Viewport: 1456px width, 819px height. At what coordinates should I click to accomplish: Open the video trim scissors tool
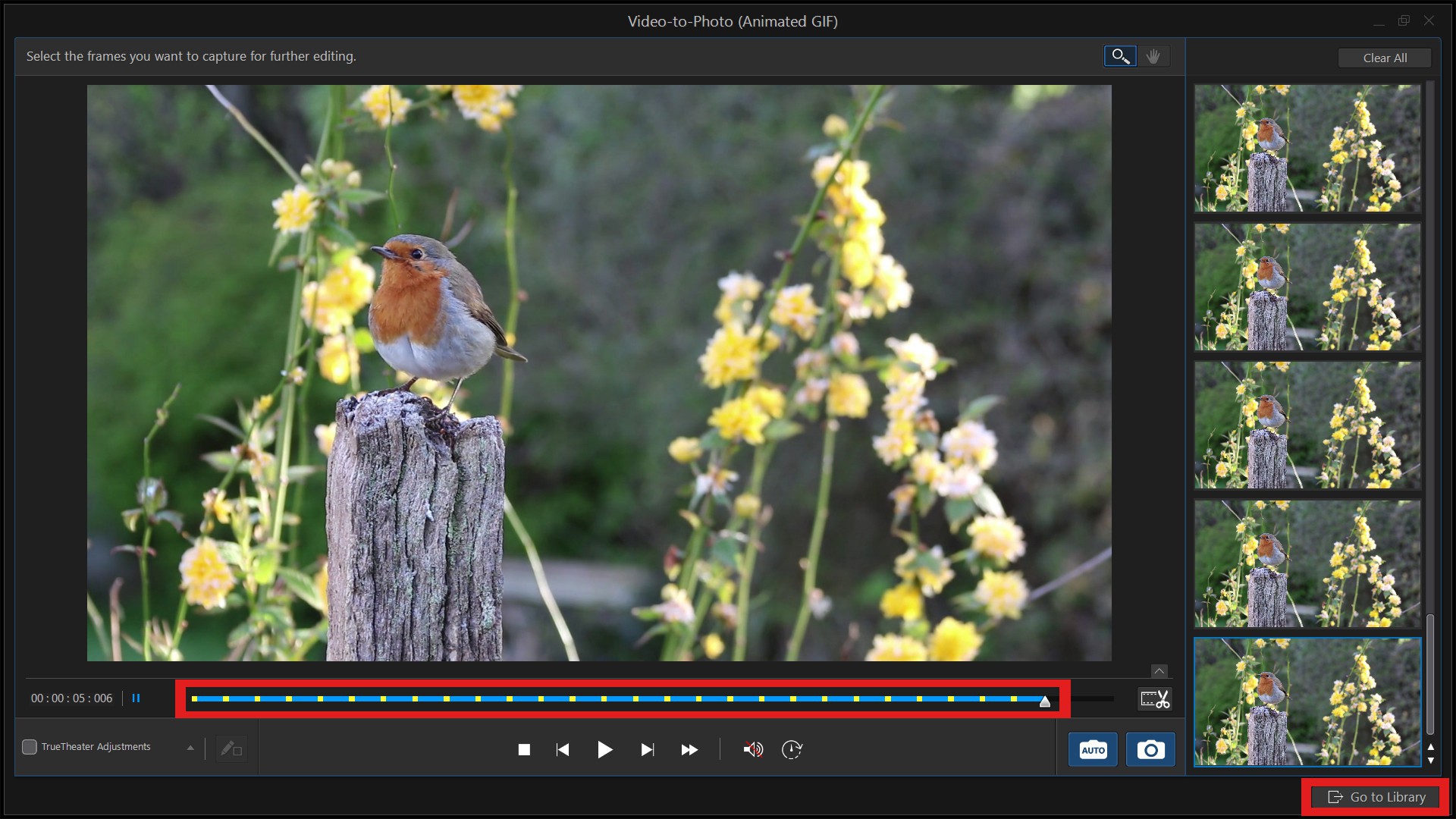click(1155, 698)
